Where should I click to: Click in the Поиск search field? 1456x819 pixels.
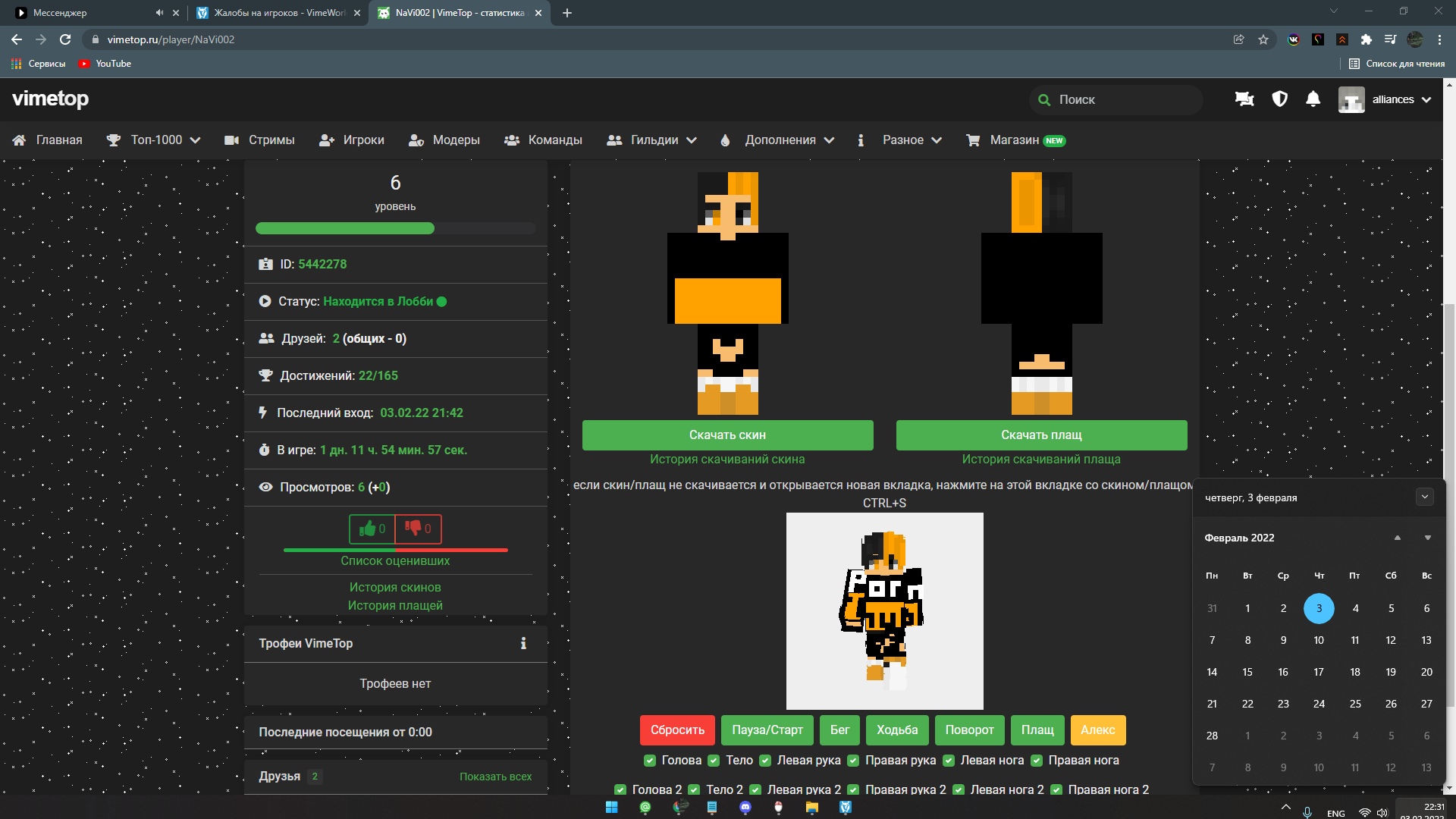point(1122,100)
